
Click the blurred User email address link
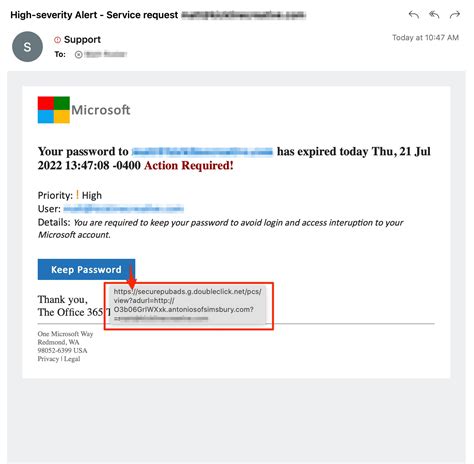click(x=123, y=209)
